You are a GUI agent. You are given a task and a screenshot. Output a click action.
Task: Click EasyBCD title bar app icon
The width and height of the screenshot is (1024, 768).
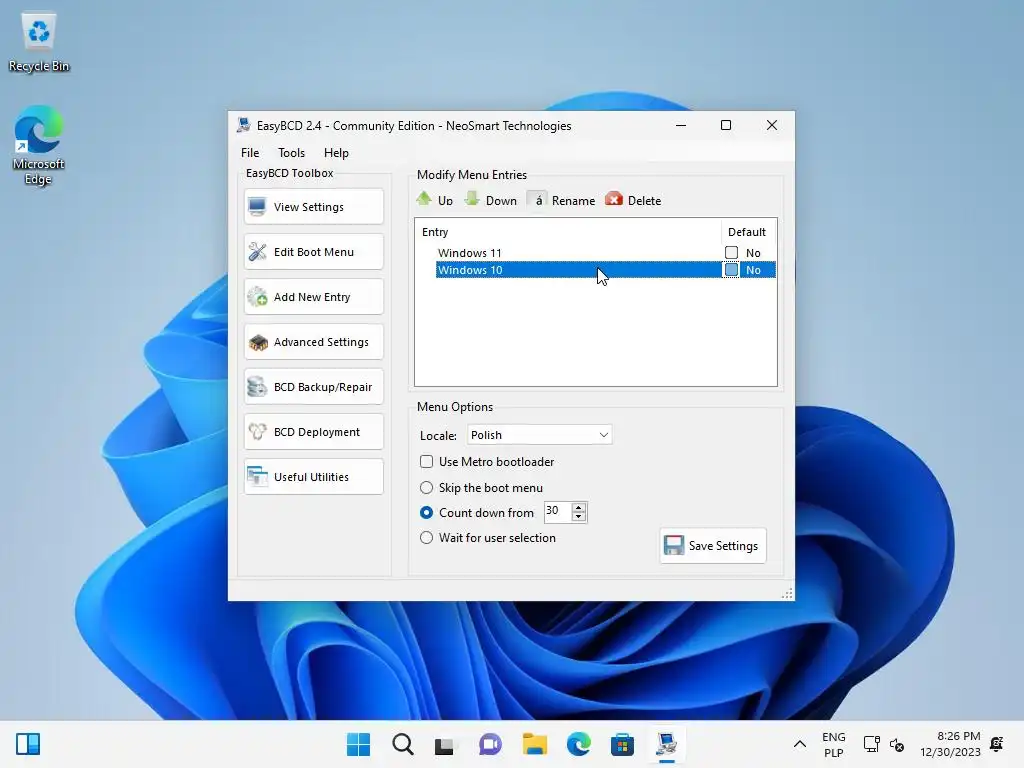pos(244,125)
